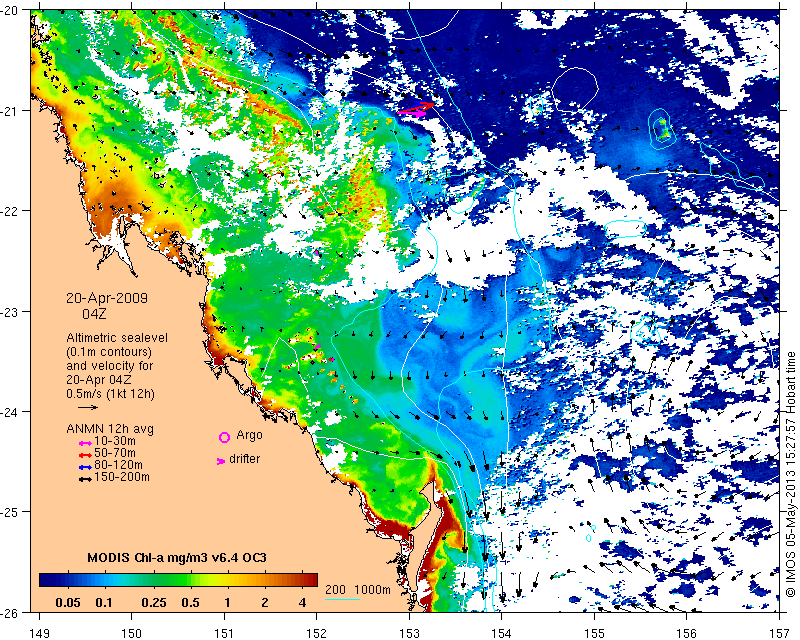
Task: Click the magenta 10-30m legend arrow
Action: (x=85, y=444)
